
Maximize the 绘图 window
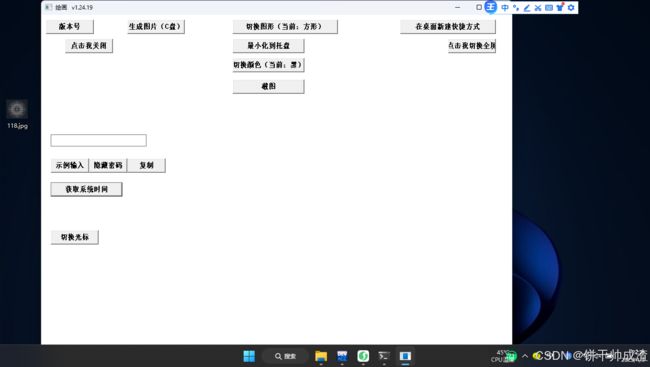(x=479, y=7)
